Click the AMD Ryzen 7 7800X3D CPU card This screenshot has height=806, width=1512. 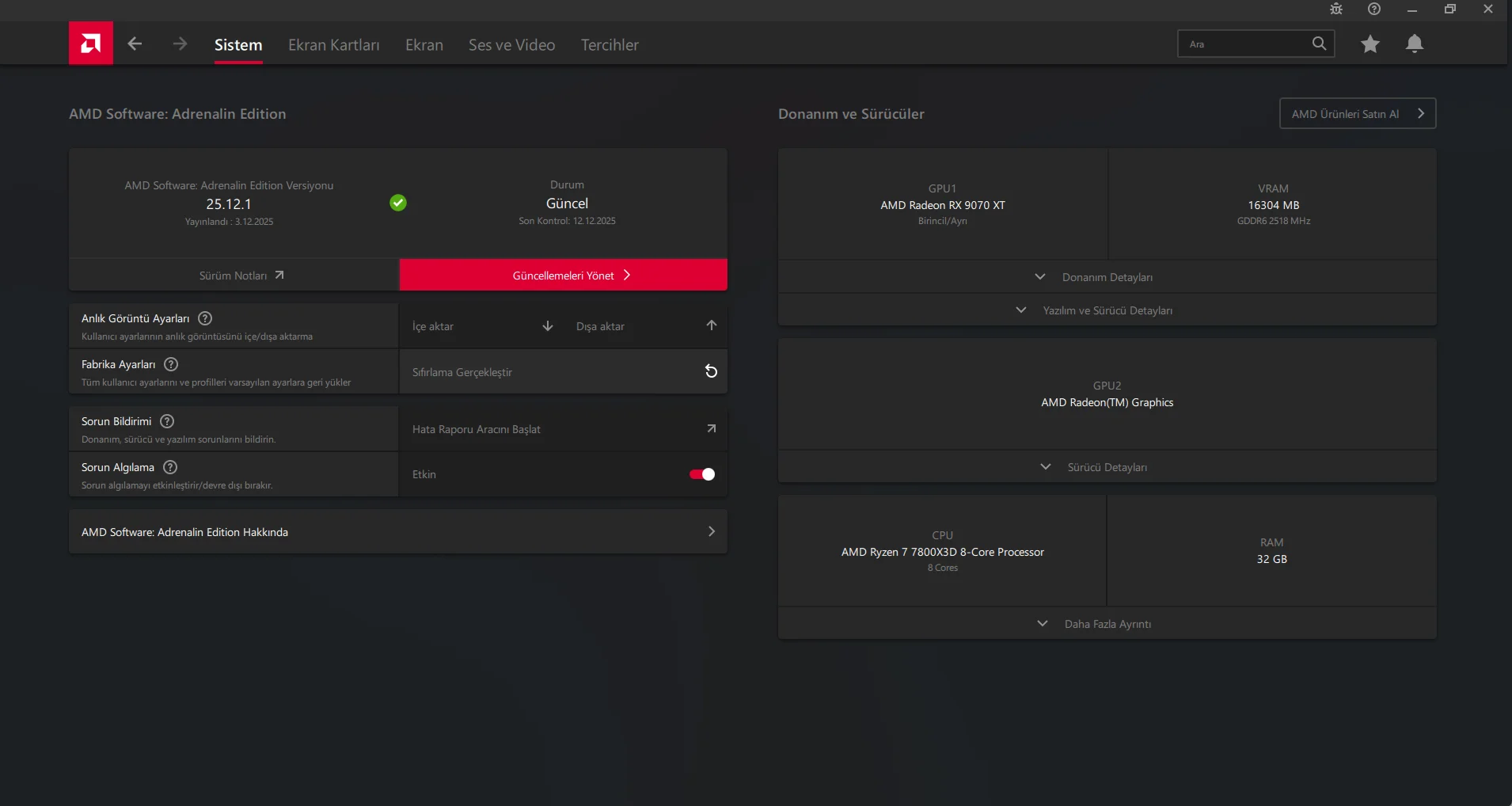(x=942, y=551)
